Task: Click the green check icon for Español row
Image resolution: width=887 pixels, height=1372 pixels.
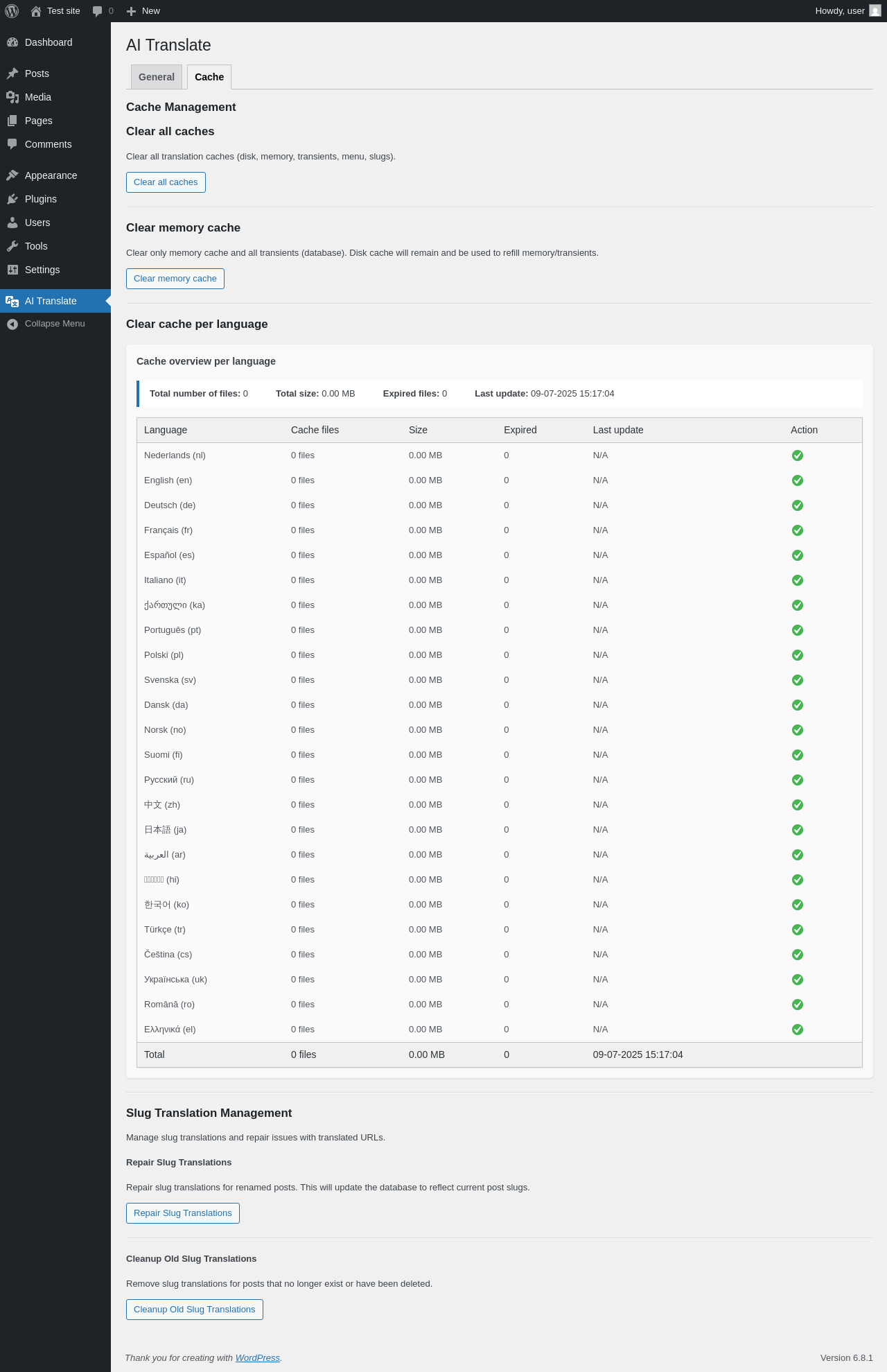Action: coord(798,555)
